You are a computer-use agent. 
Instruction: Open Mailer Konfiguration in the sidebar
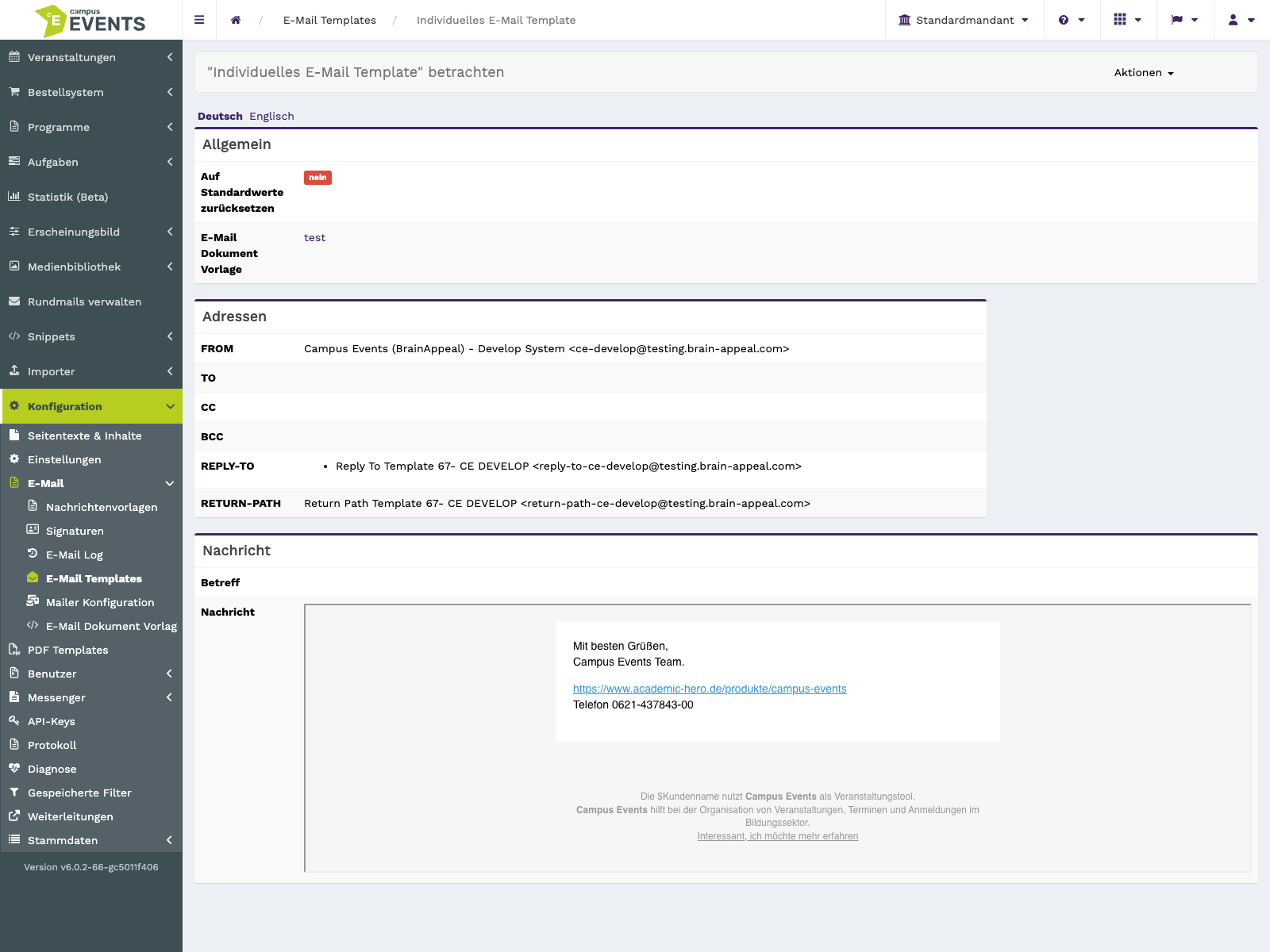100,602
